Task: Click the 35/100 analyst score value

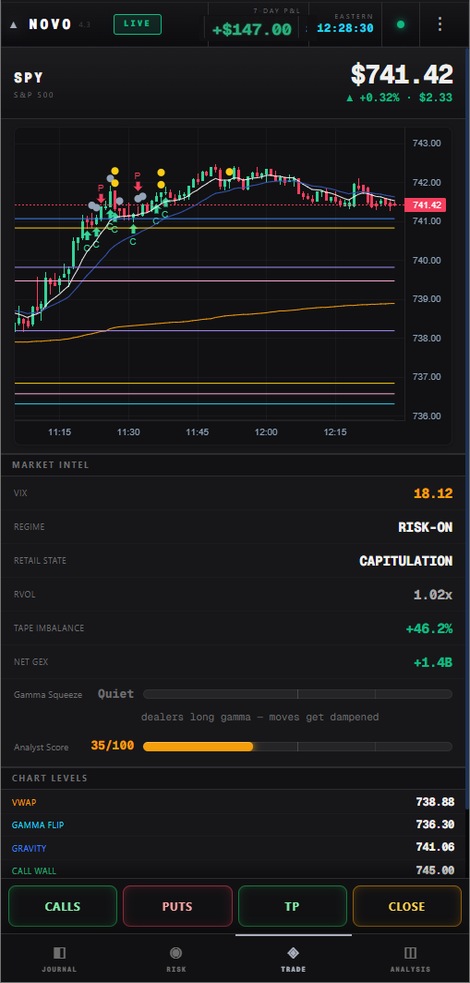Action: point(112,746)
